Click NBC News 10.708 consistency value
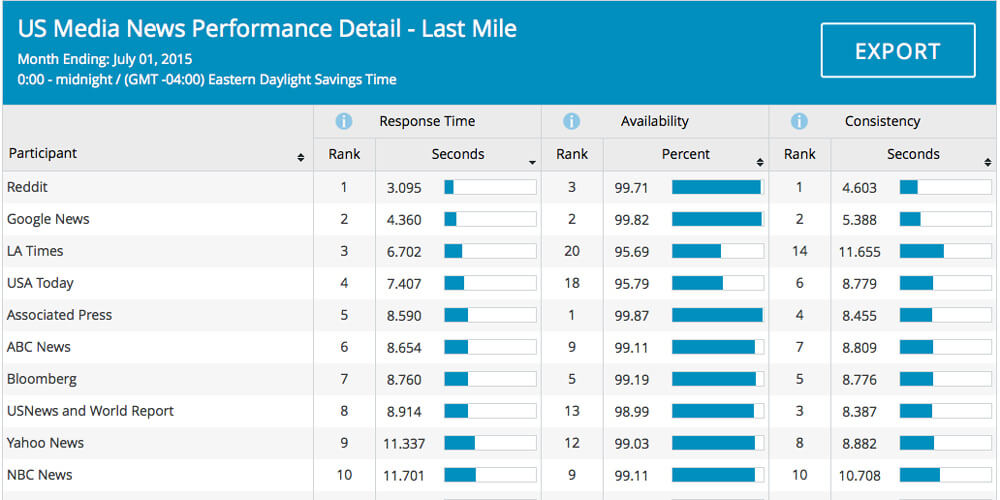Viewport: 1000px width, 500px height. pyautogui.click(x=859, y=476)
